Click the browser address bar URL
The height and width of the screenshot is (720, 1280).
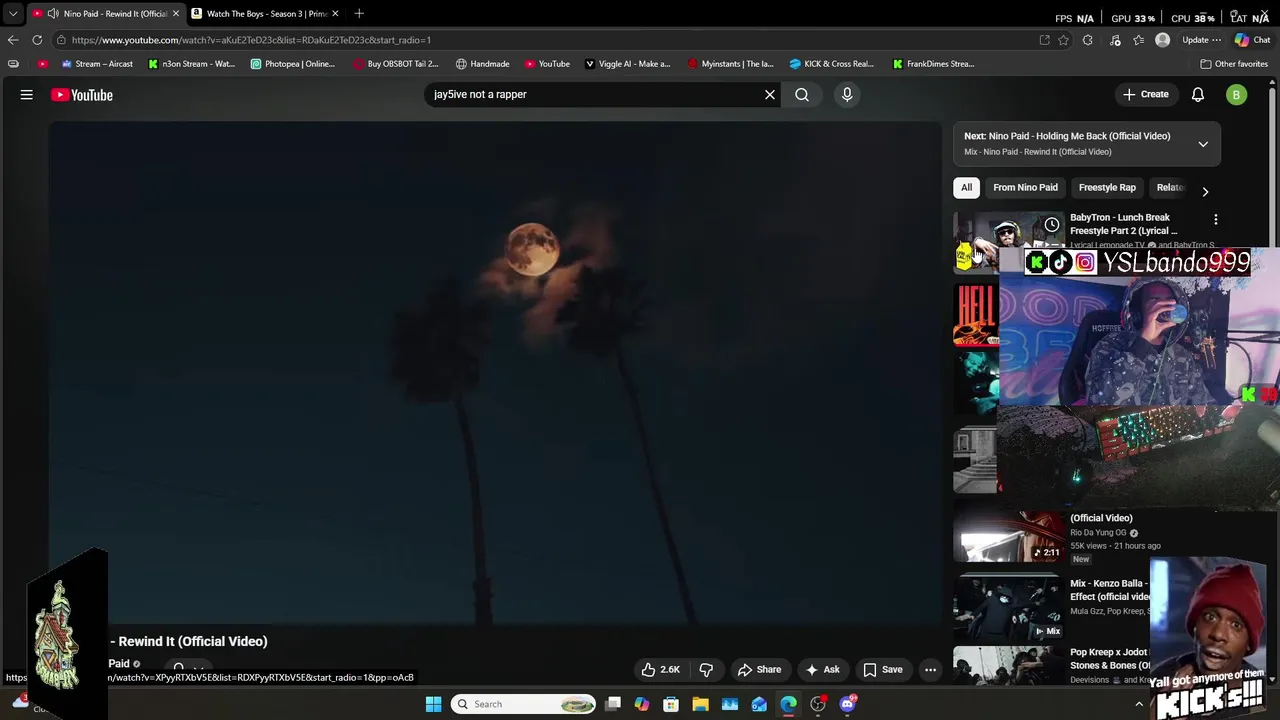(x=251, y=40)
